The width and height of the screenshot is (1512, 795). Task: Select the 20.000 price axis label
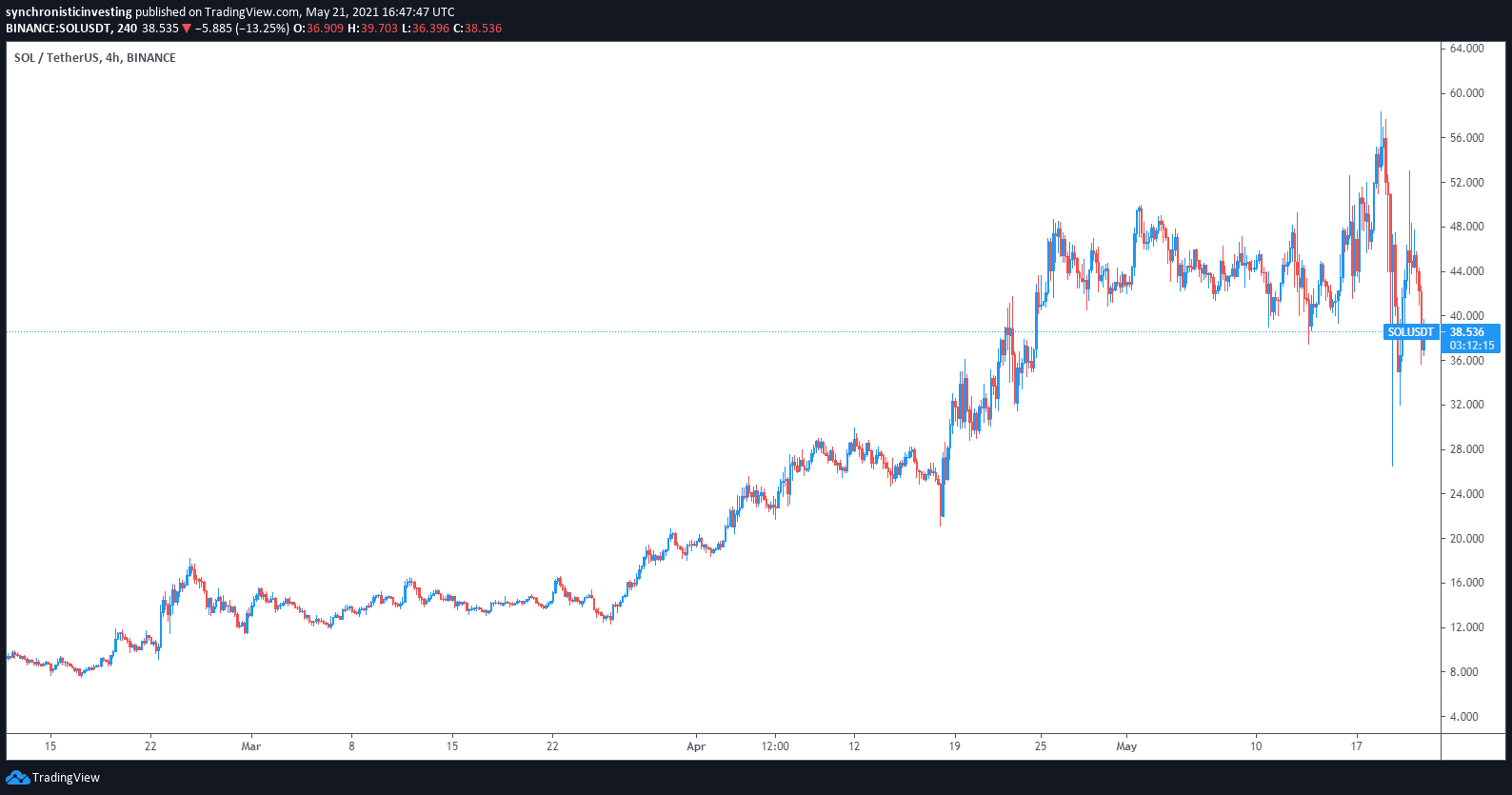click(1466, 539)
